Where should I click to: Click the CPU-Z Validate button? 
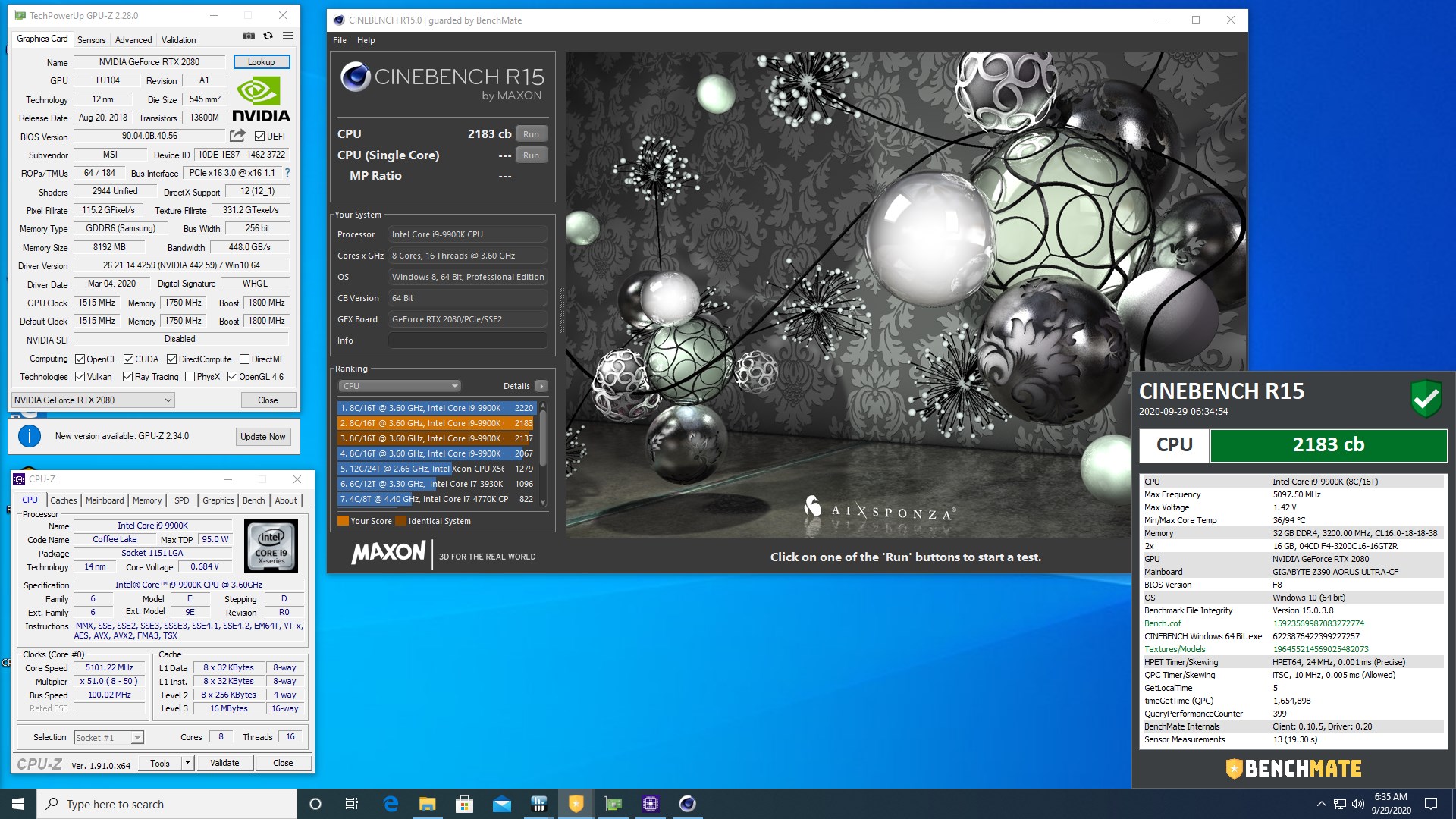pos(224,763)
